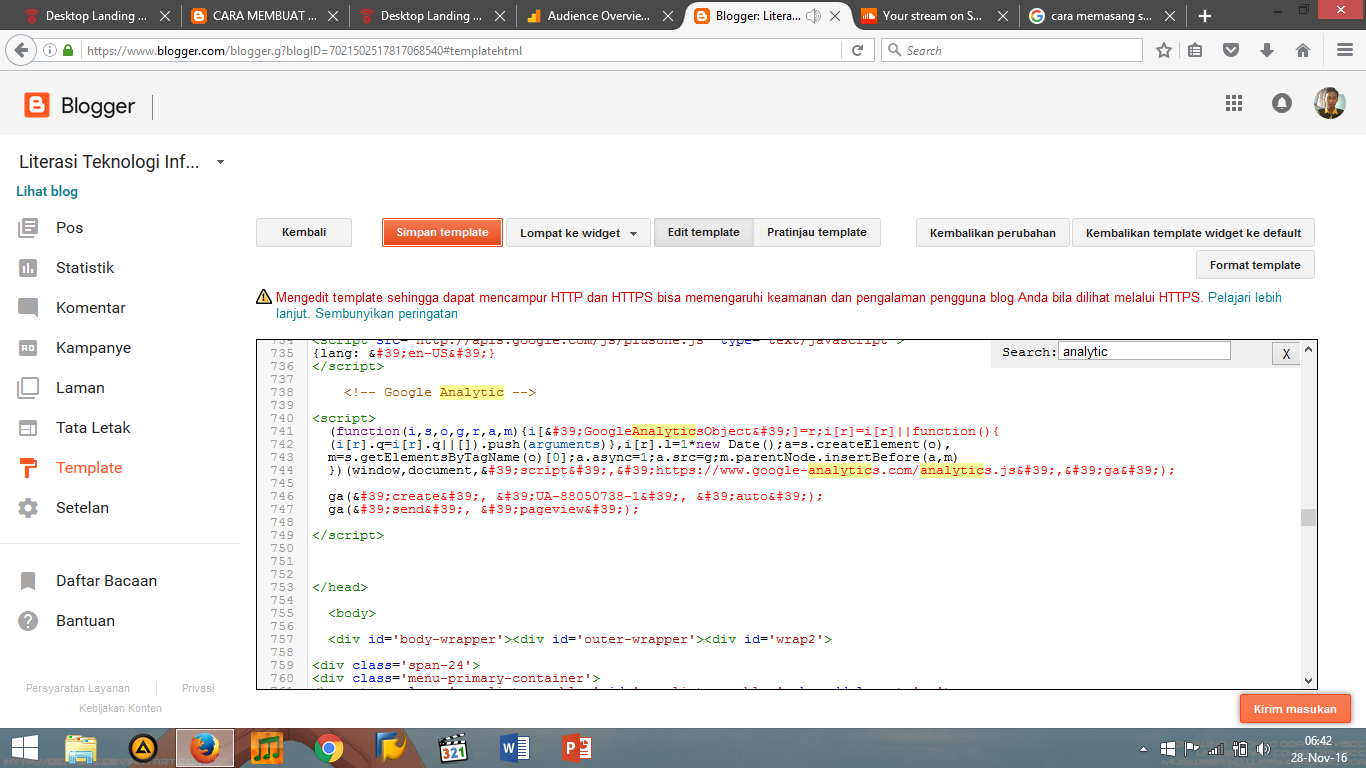Click Kembalikan template widget ke default
1366x768 pixels.
pos(1193,233)
